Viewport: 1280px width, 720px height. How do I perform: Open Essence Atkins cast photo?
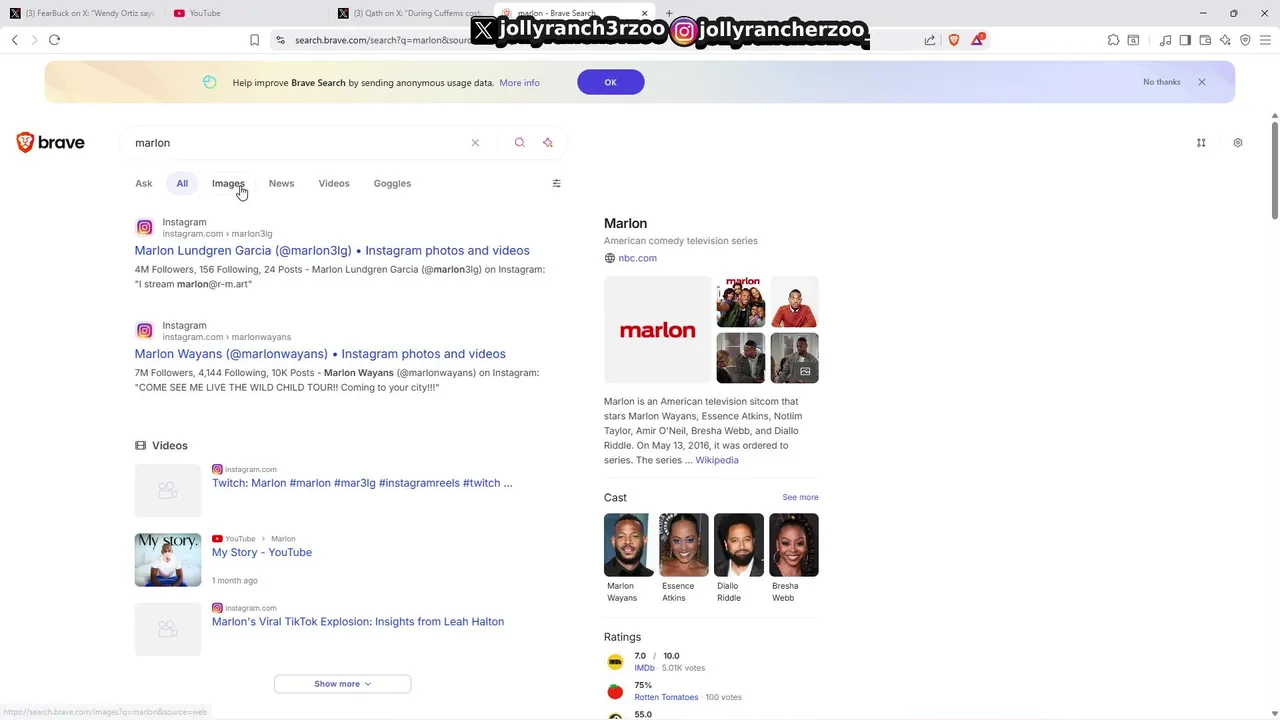coord(684,545)
